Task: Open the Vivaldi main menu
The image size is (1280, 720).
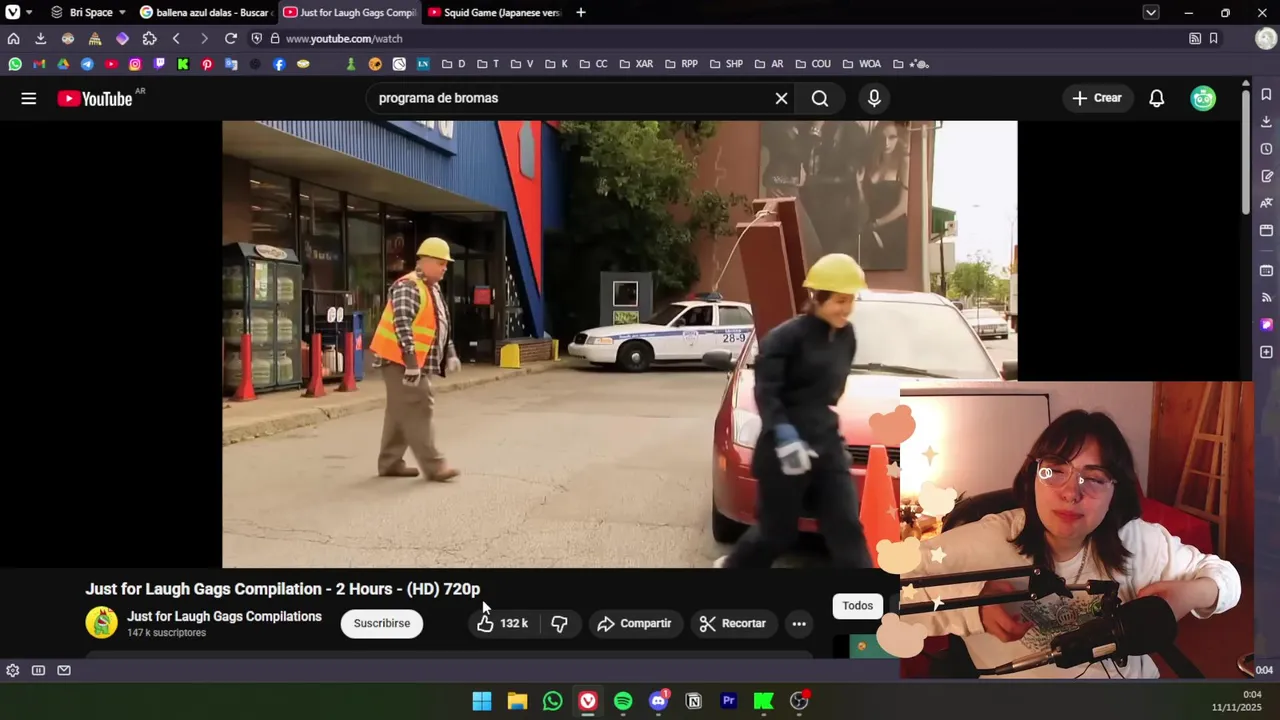Action: click(x=13, y=12)
